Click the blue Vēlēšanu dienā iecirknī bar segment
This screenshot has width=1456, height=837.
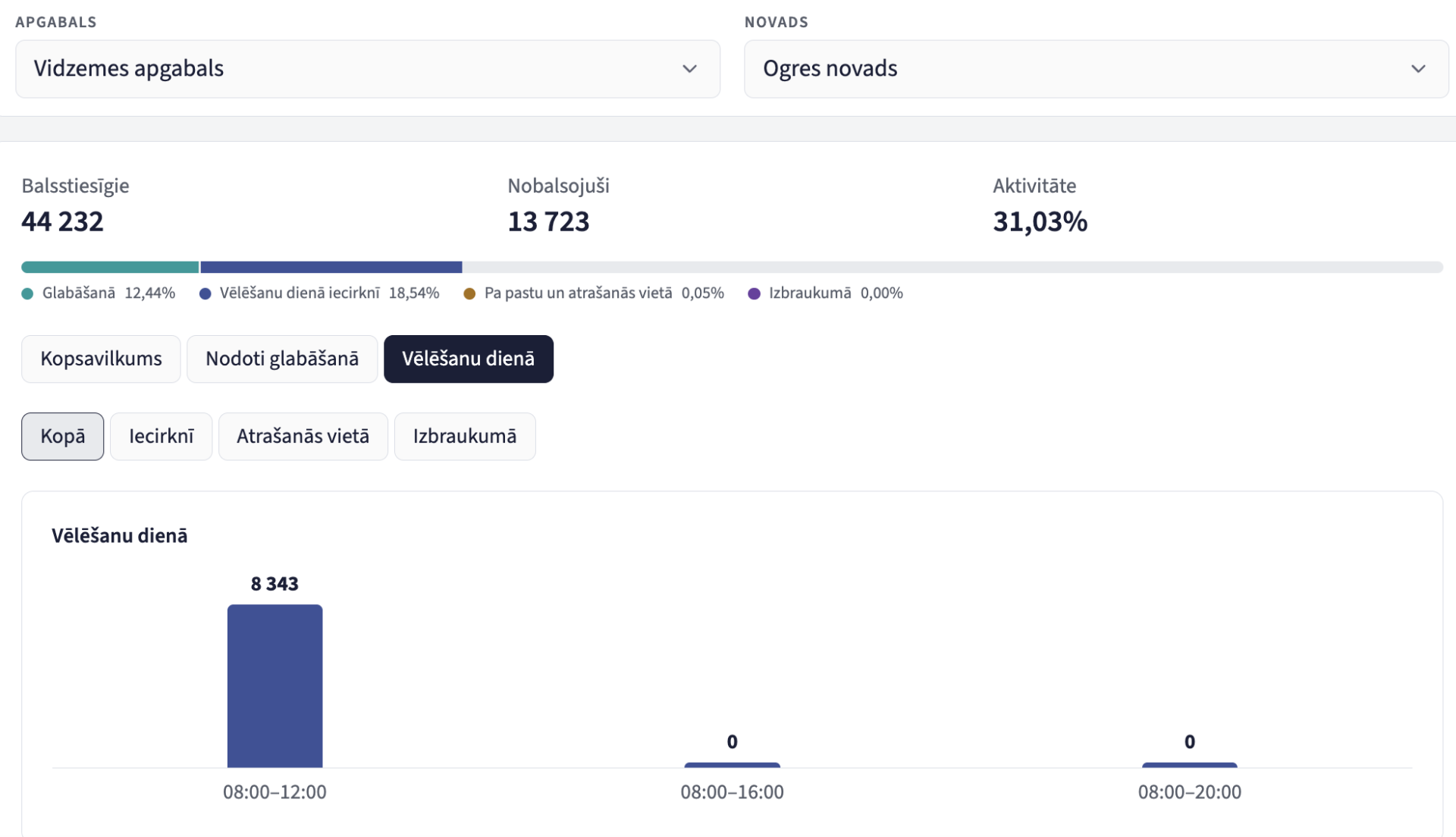[x=331, y=267]
